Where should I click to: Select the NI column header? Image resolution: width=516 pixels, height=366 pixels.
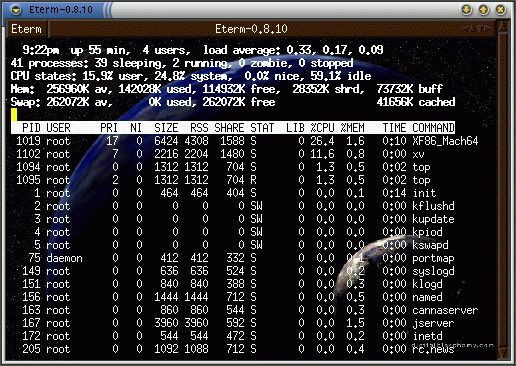tap(136, 128)
